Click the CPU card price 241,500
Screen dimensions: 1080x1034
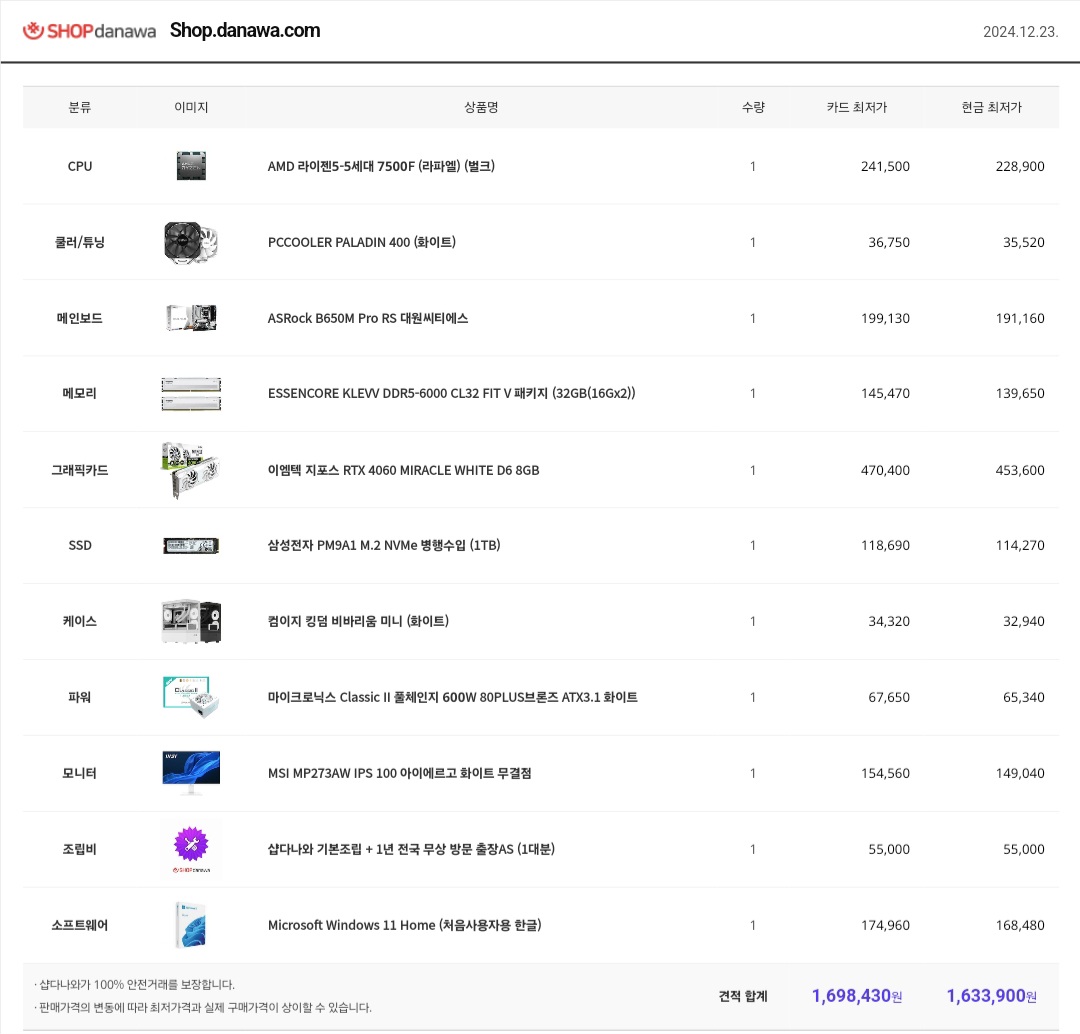885,166
